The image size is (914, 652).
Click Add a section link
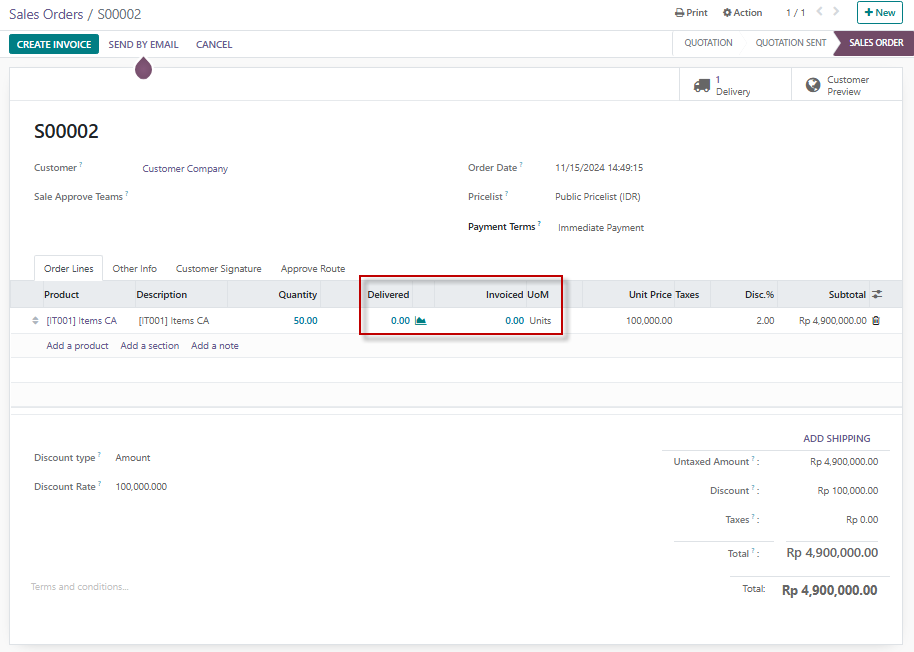[x=149, y=346]
